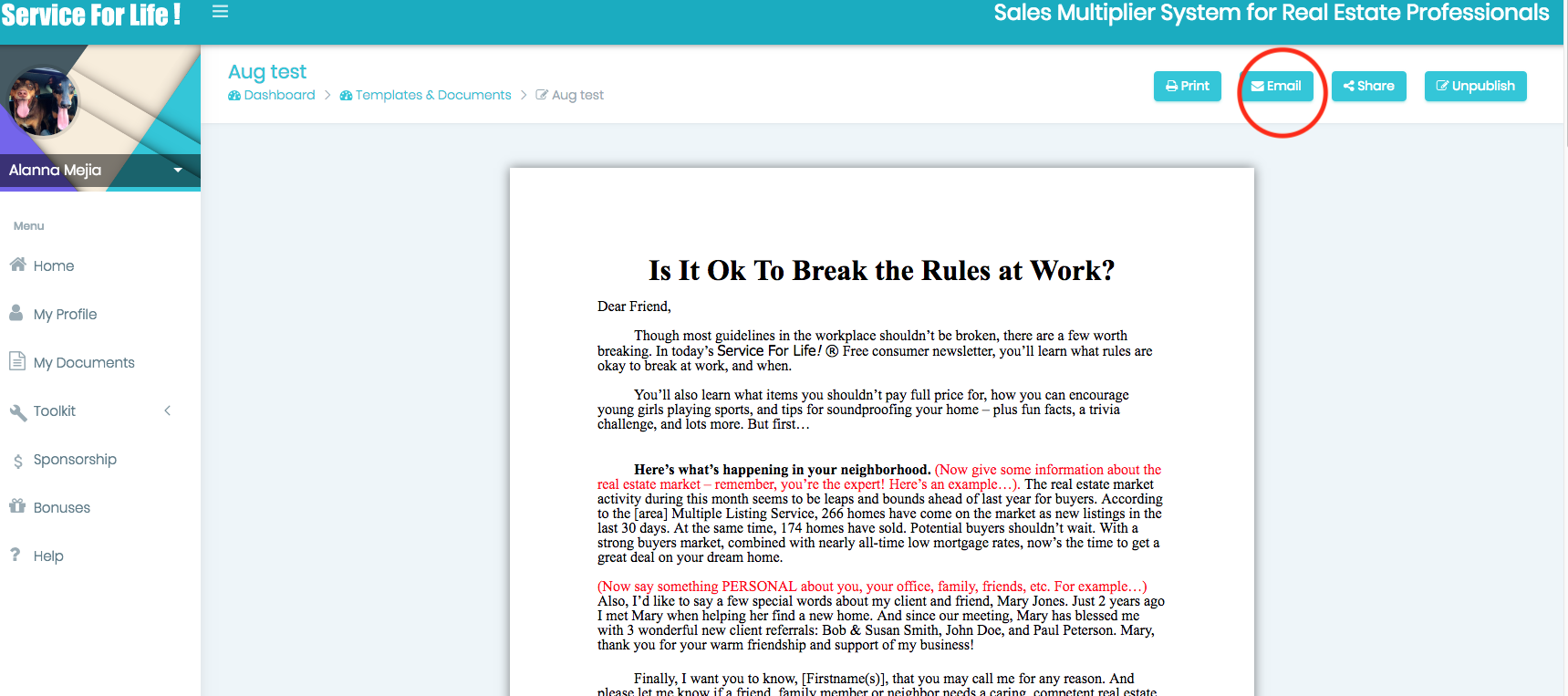Click the Sponsorship dollar sign icon
1568x696 pixels.
coord(17,461)
